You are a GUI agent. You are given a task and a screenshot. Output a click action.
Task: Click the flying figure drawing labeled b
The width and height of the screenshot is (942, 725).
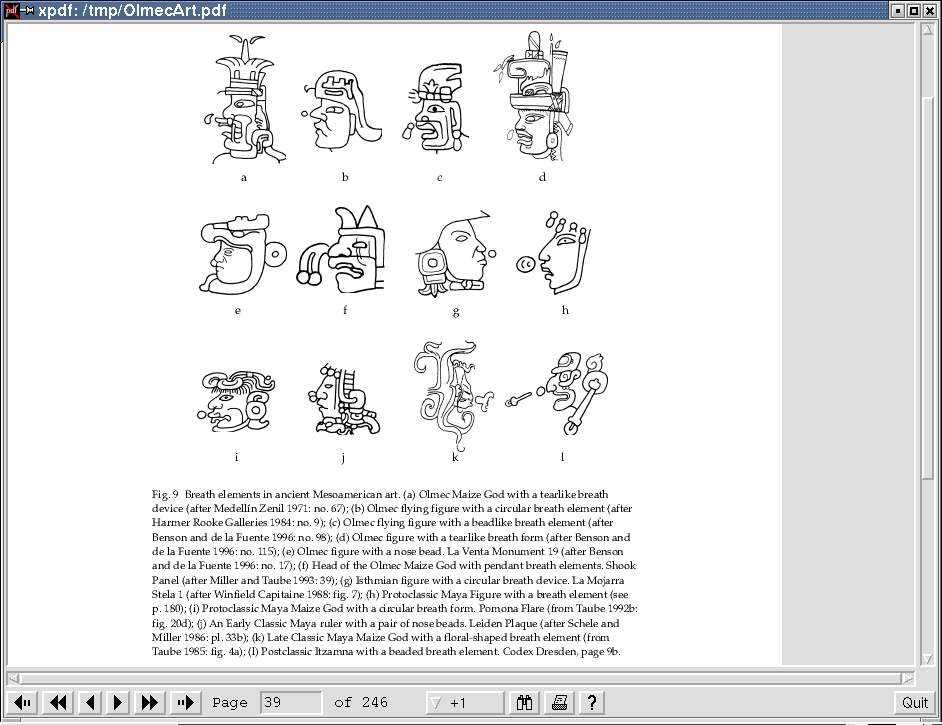(341, 110)
